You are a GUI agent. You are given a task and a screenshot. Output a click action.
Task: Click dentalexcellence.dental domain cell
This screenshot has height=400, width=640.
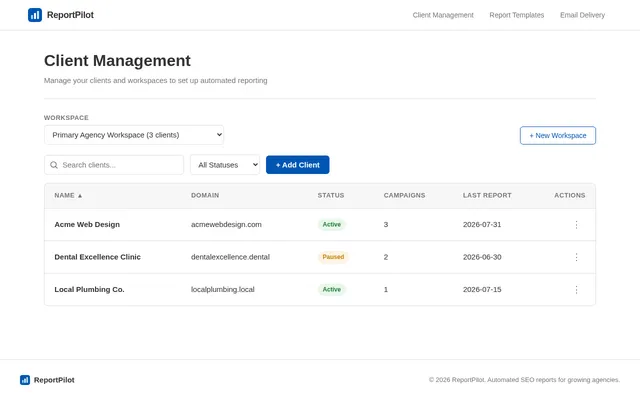click(x=230, y=257)
